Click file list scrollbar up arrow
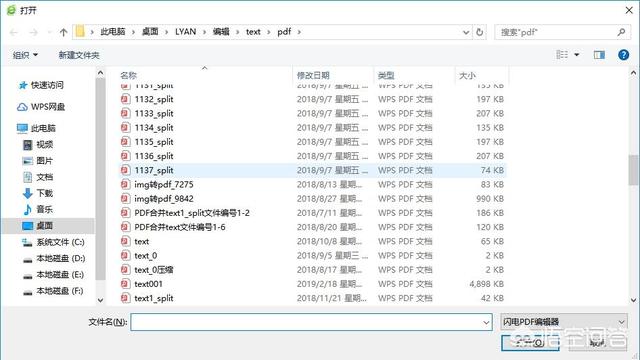 point(633,73)
